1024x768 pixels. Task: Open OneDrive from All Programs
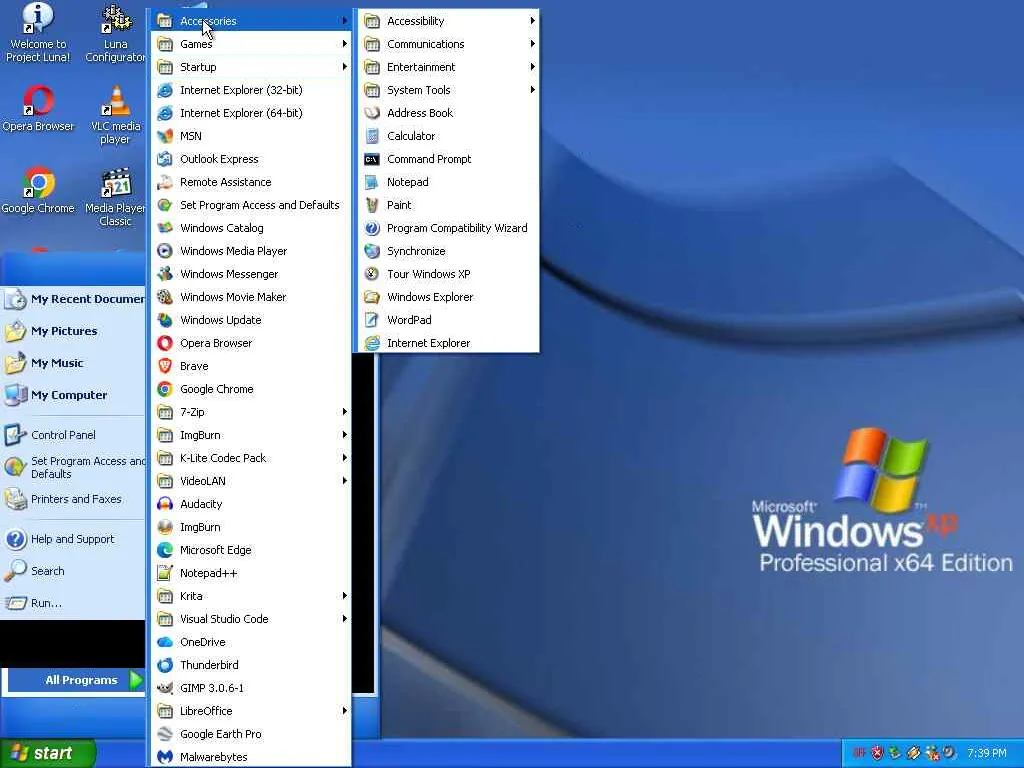[251, 642]
